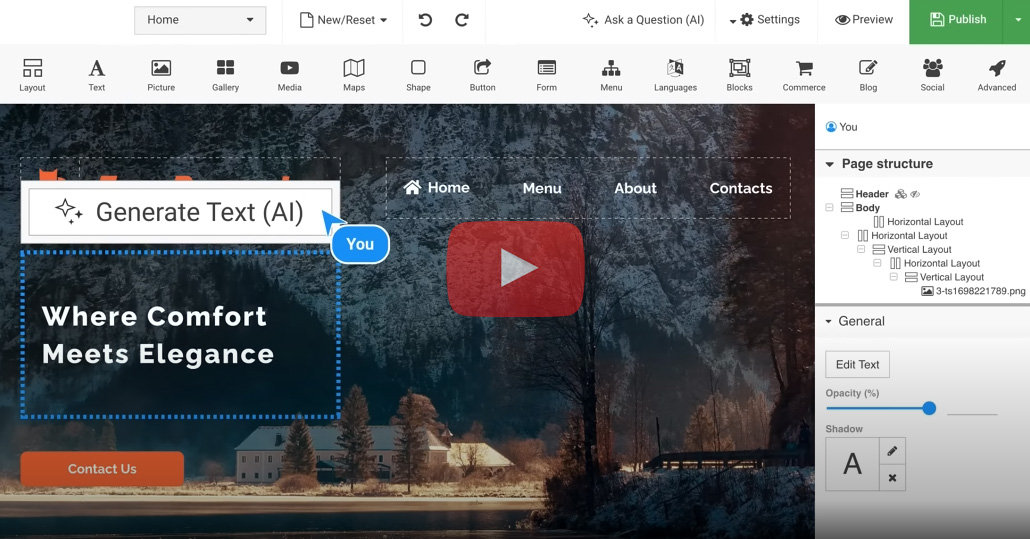The width and height of the screenshot is (1030, 539).
Task: Insert a Media element
Action: tap(290, 75)
